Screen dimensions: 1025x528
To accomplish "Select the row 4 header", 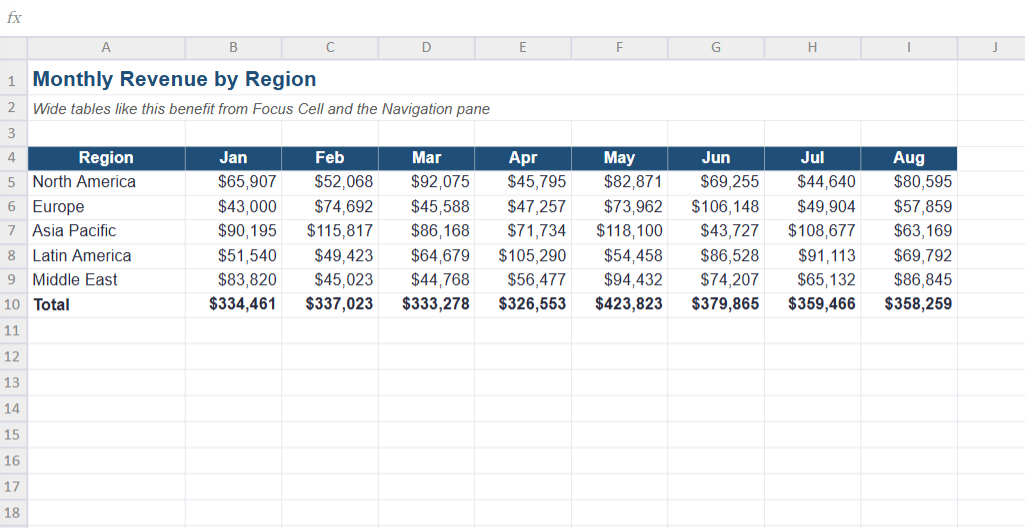I will tap(13, 158).
